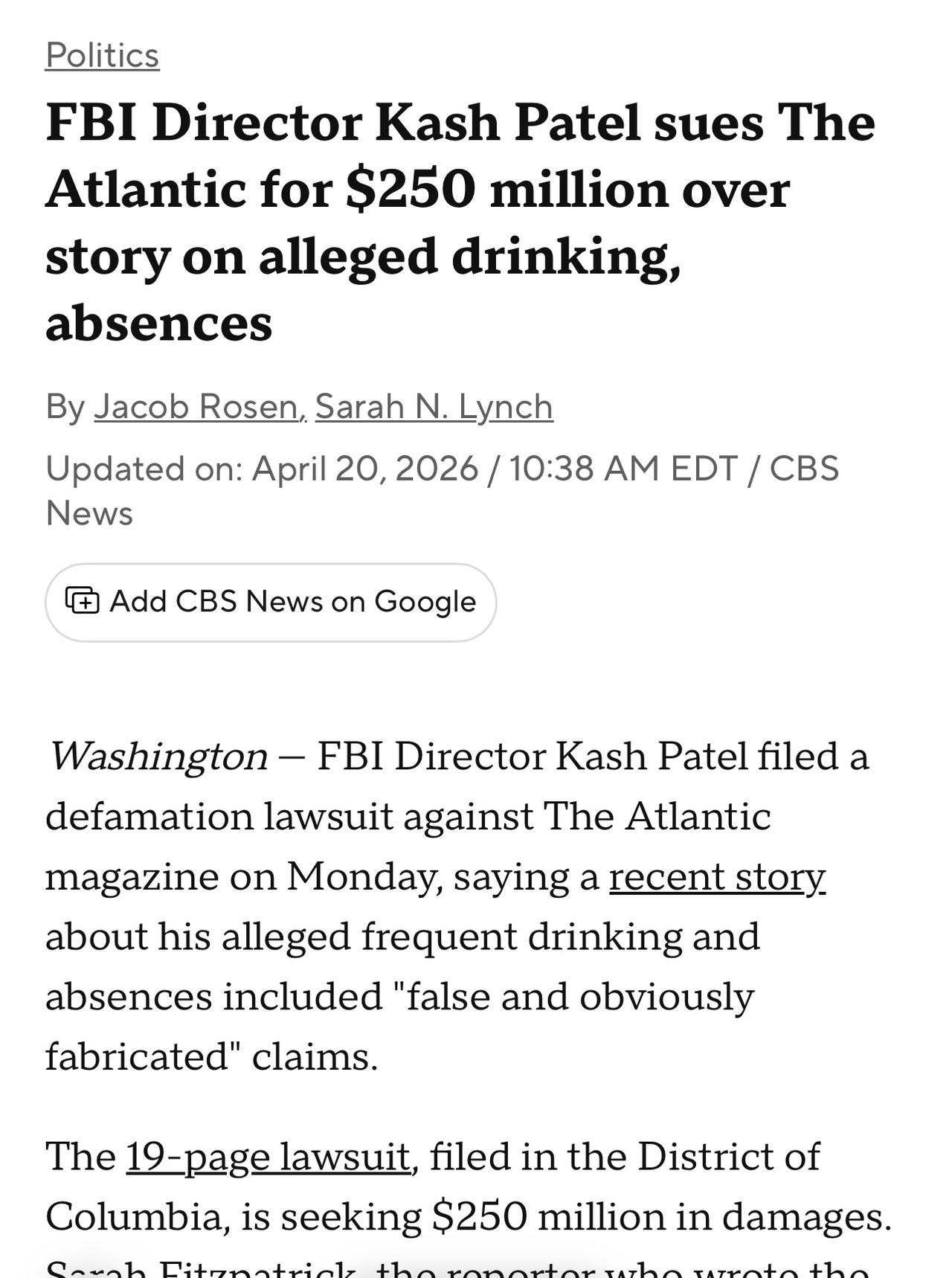This screenshot has width=952, height=1278.
Task: Open author Sarah N. Lynch's profile link
Action: (434, 406)
